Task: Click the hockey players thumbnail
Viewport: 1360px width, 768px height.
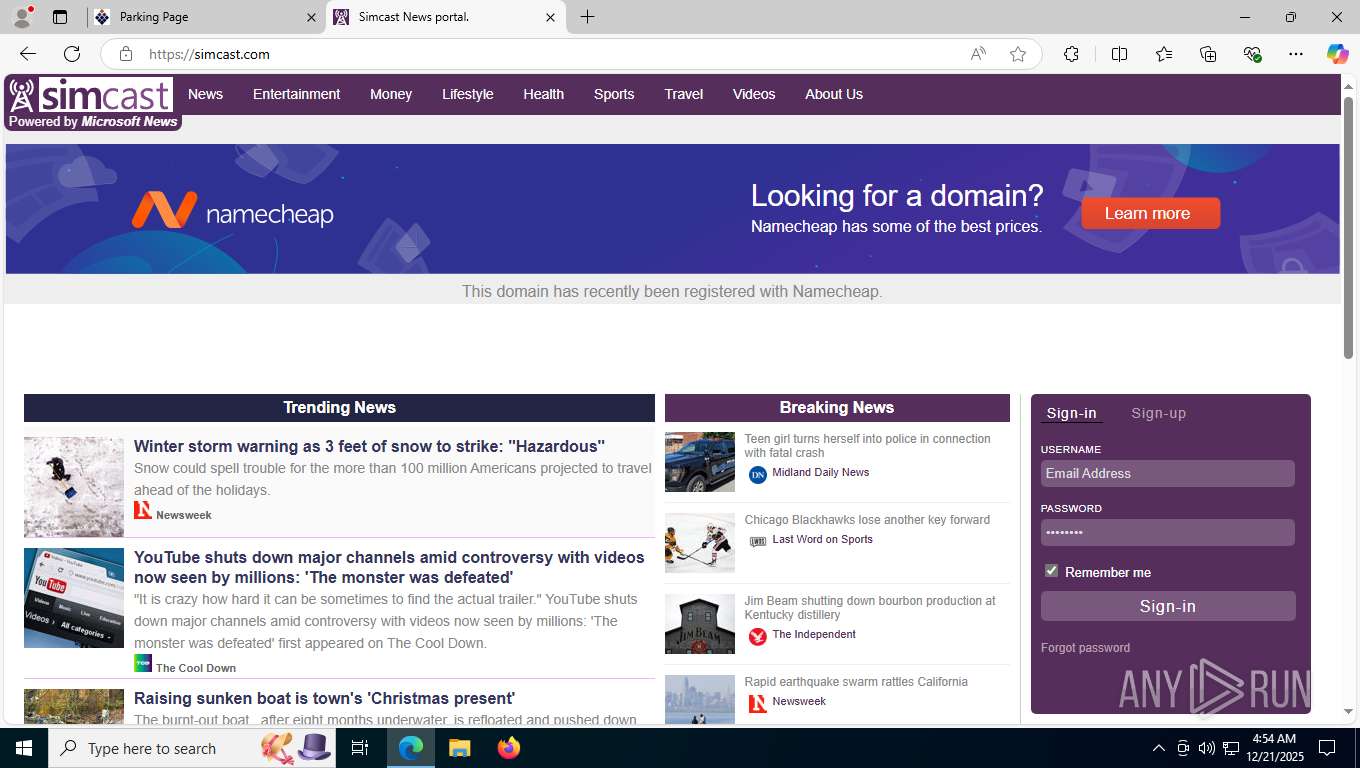Action: pos(700,543)
